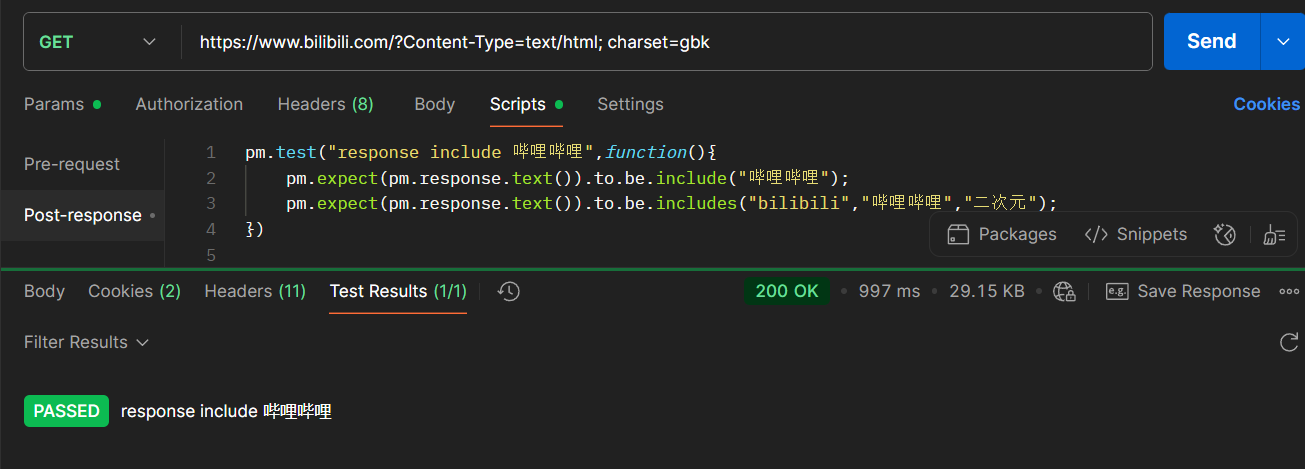This screenshot has width=1305, height=469.
Task: Switch to the Params tab
Action: point(62,104)
